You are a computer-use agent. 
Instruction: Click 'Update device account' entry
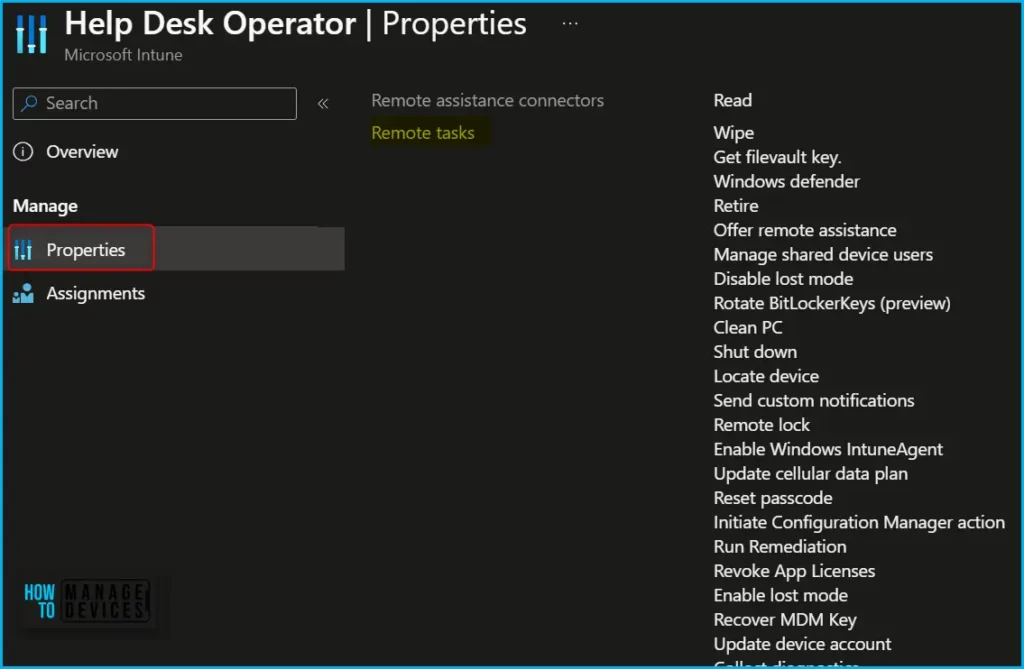pyautogui.click(x=802, y=644)
